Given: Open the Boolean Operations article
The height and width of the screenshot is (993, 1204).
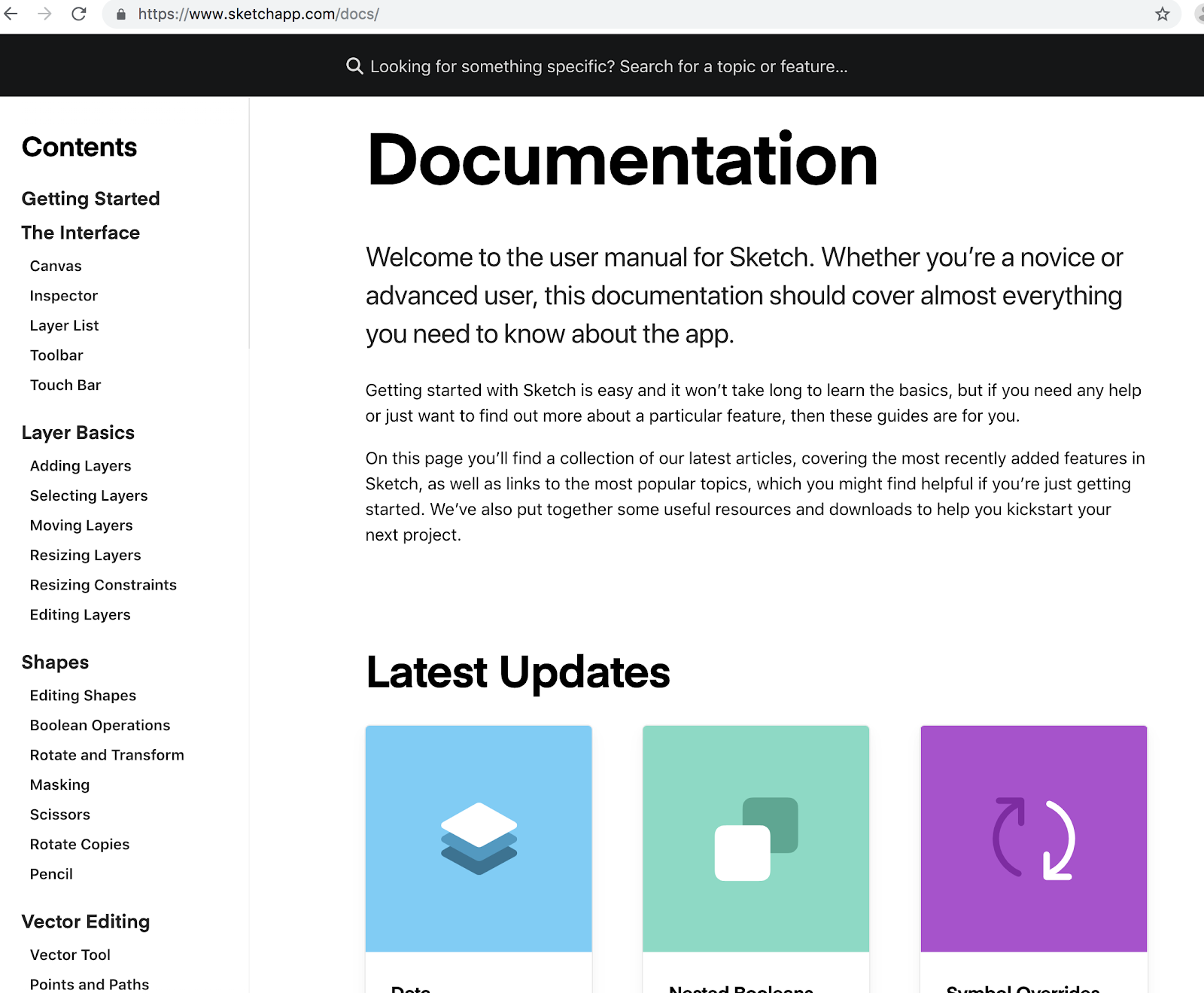Looking at the screenshot, I should 100,725.
